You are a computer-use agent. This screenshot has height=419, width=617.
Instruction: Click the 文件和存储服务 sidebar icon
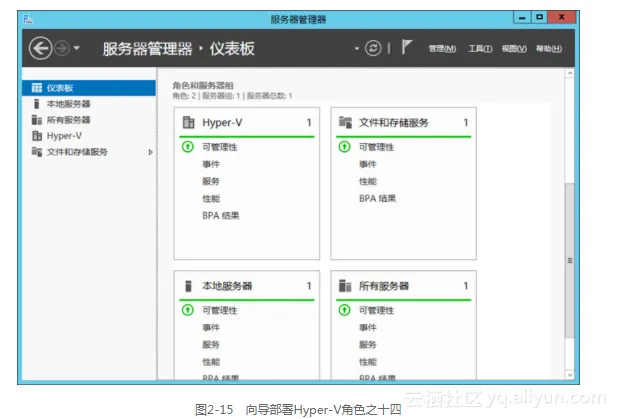pyautogui.click(x=37, y=152)
